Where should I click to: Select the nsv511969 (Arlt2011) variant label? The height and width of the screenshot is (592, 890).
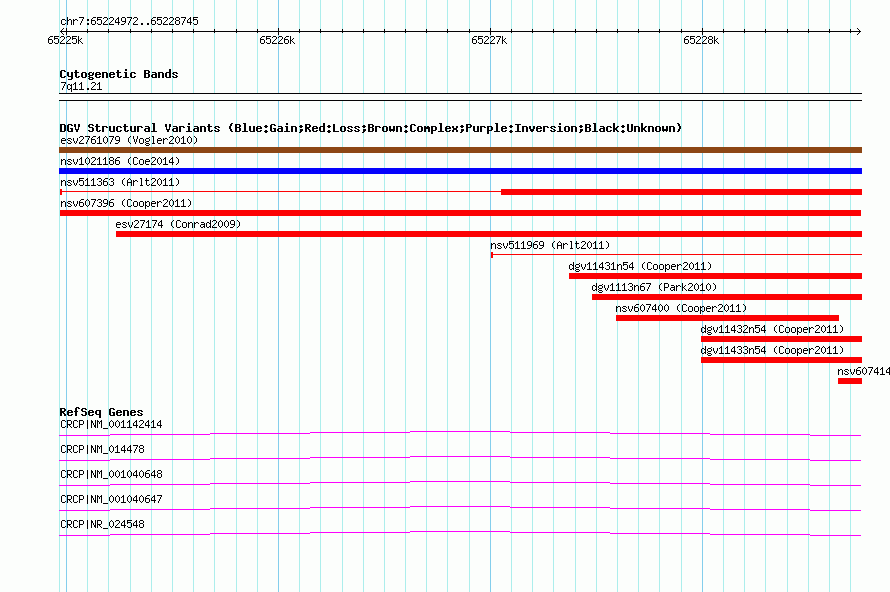click(549, 245)
